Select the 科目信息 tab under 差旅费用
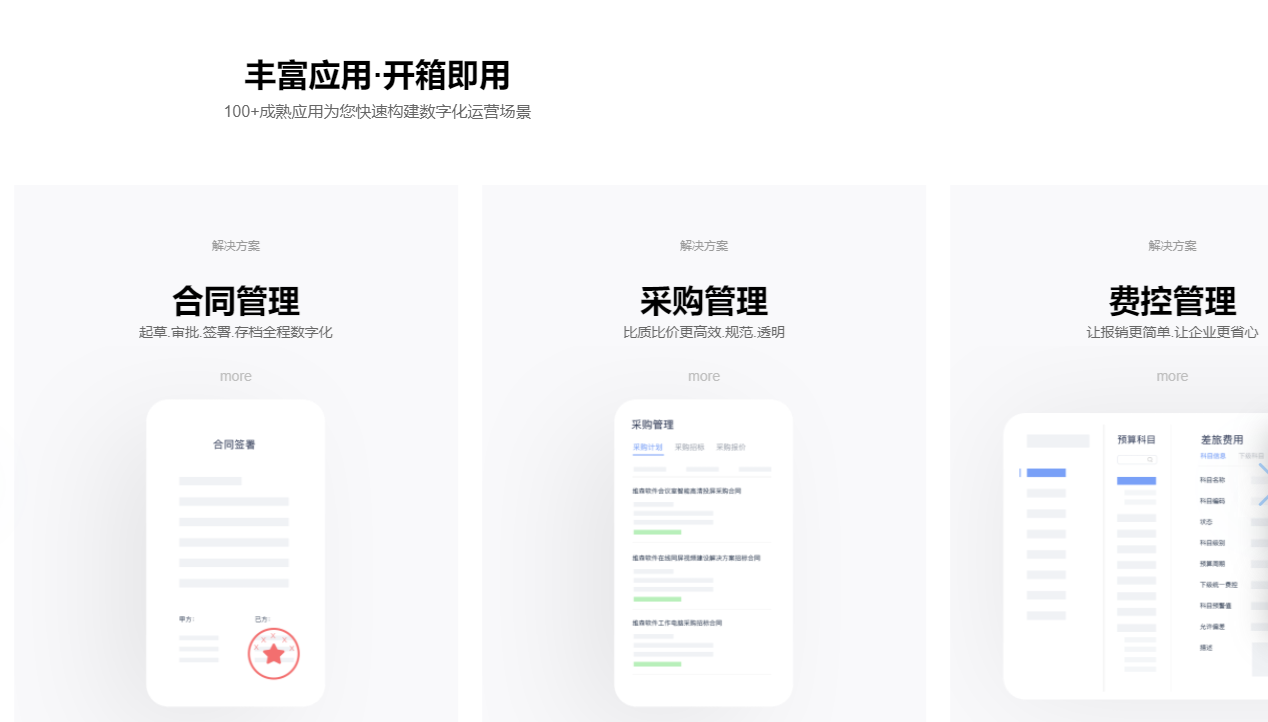 pyautogui.click(x=1212, y=456)
